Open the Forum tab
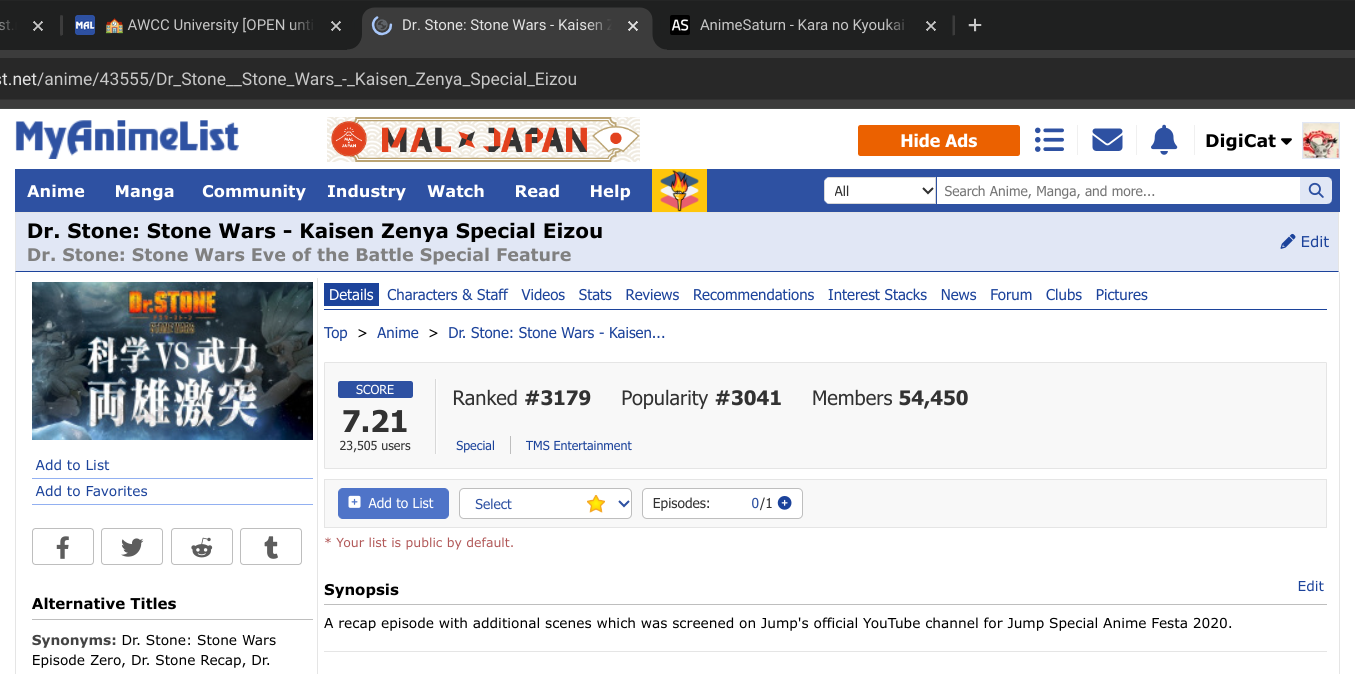 pos(1011,295)
